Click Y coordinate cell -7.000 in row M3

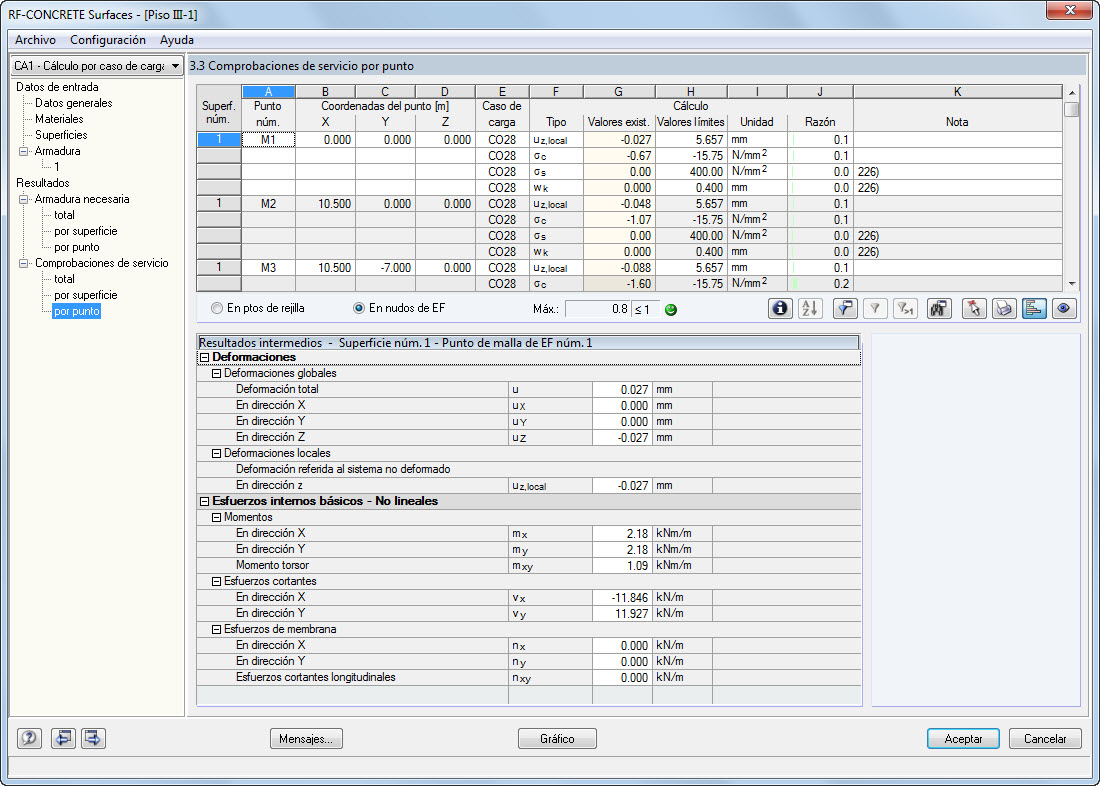(385, 267)
